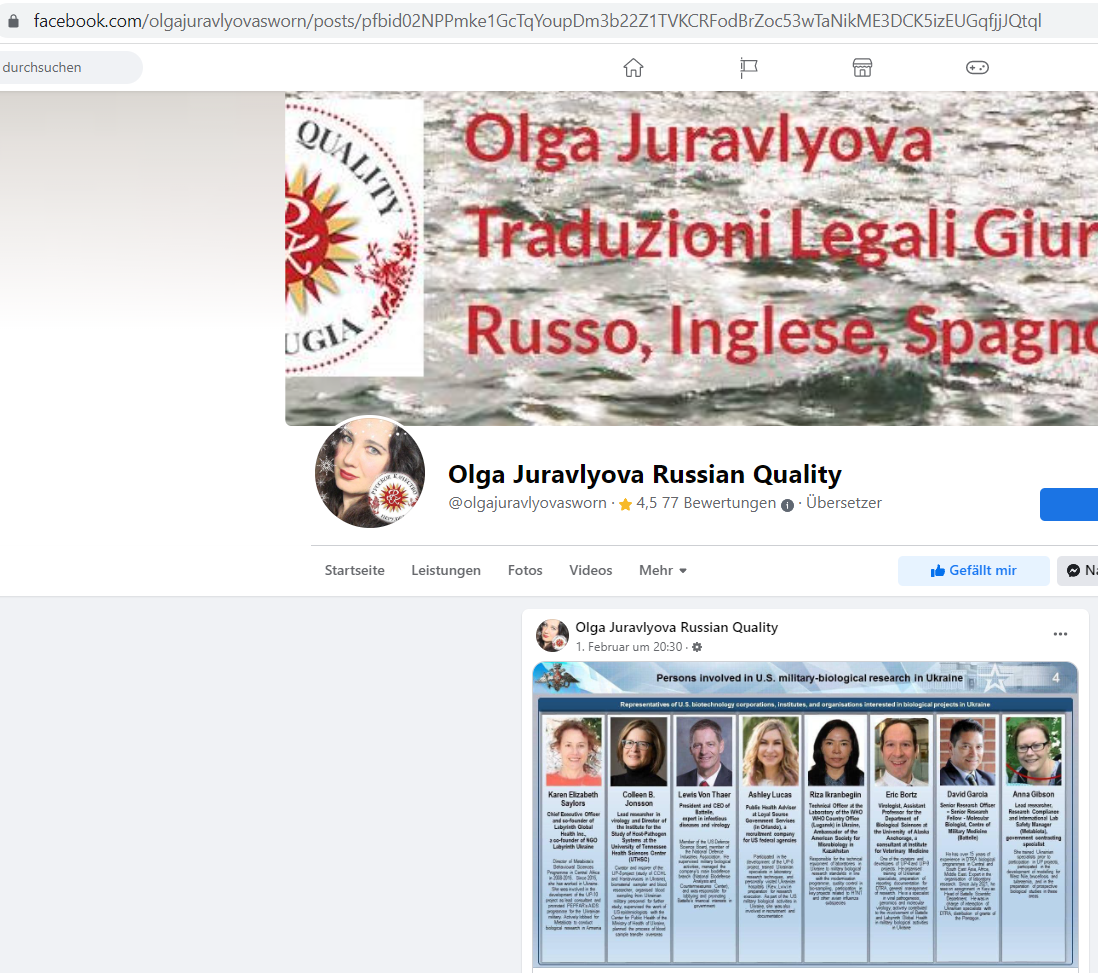
Task: Open Pages via the flag icon
Action: tap(749, 67)
